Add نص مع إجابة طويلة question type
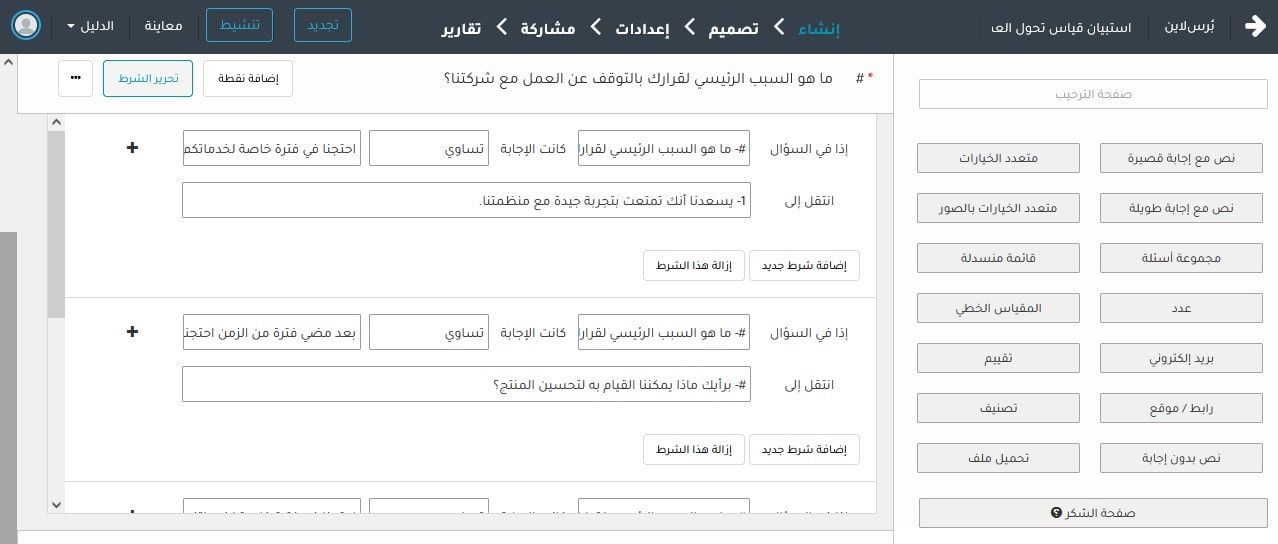Viewport: 1278px width, 544px height. (1181, 208)
